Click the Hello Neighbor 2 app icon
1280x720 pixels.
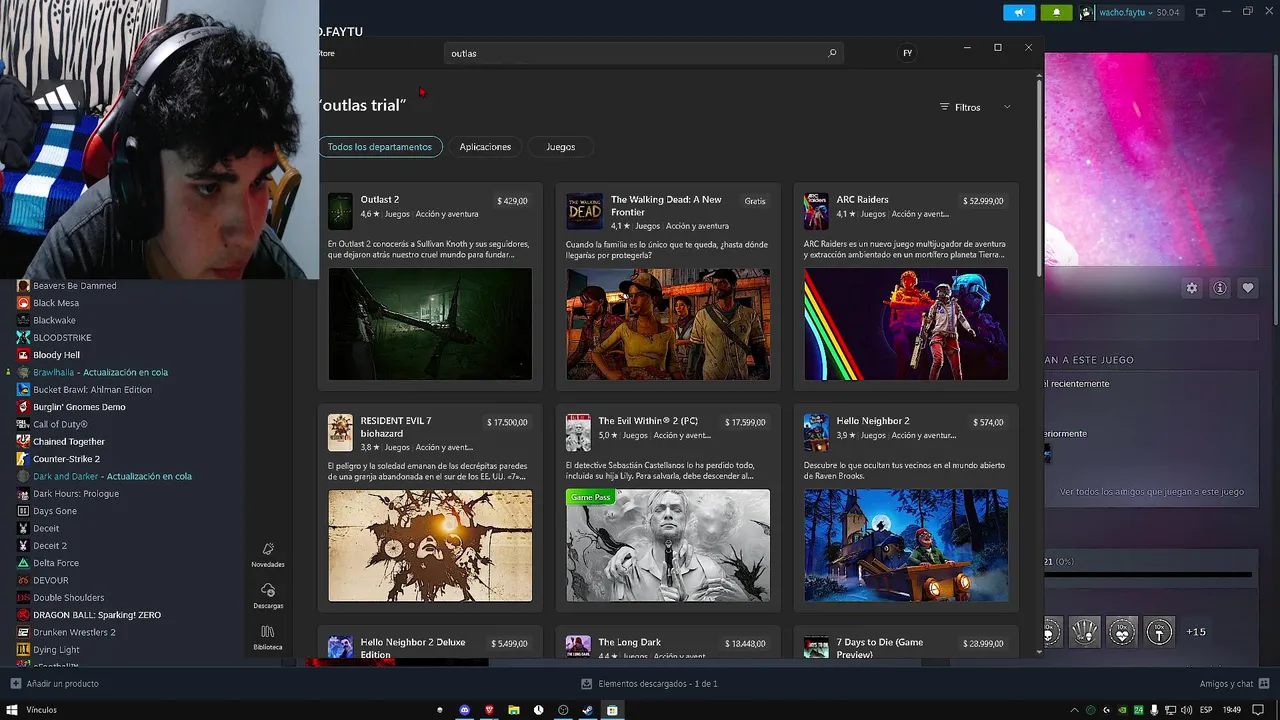(816, 433)
